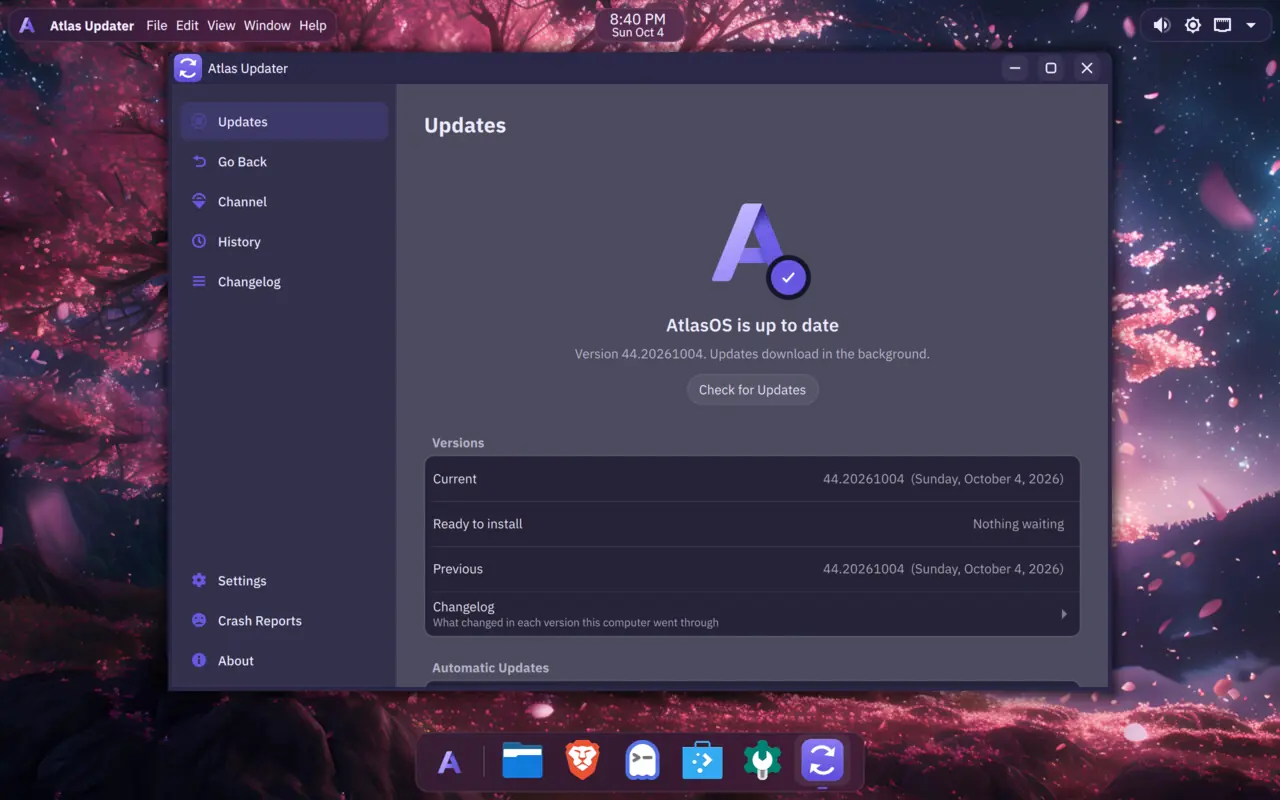Open the Help menu
1280x800 pixels.
pyautogui.click(x=313, y=25)
